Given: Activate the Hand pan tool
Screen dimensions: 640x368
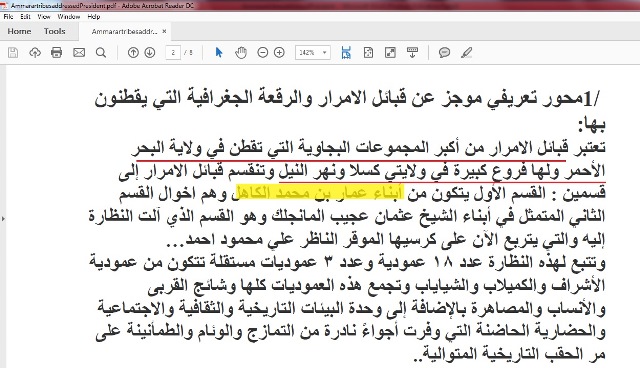Looking at the screenshot, I should [241, 53].
